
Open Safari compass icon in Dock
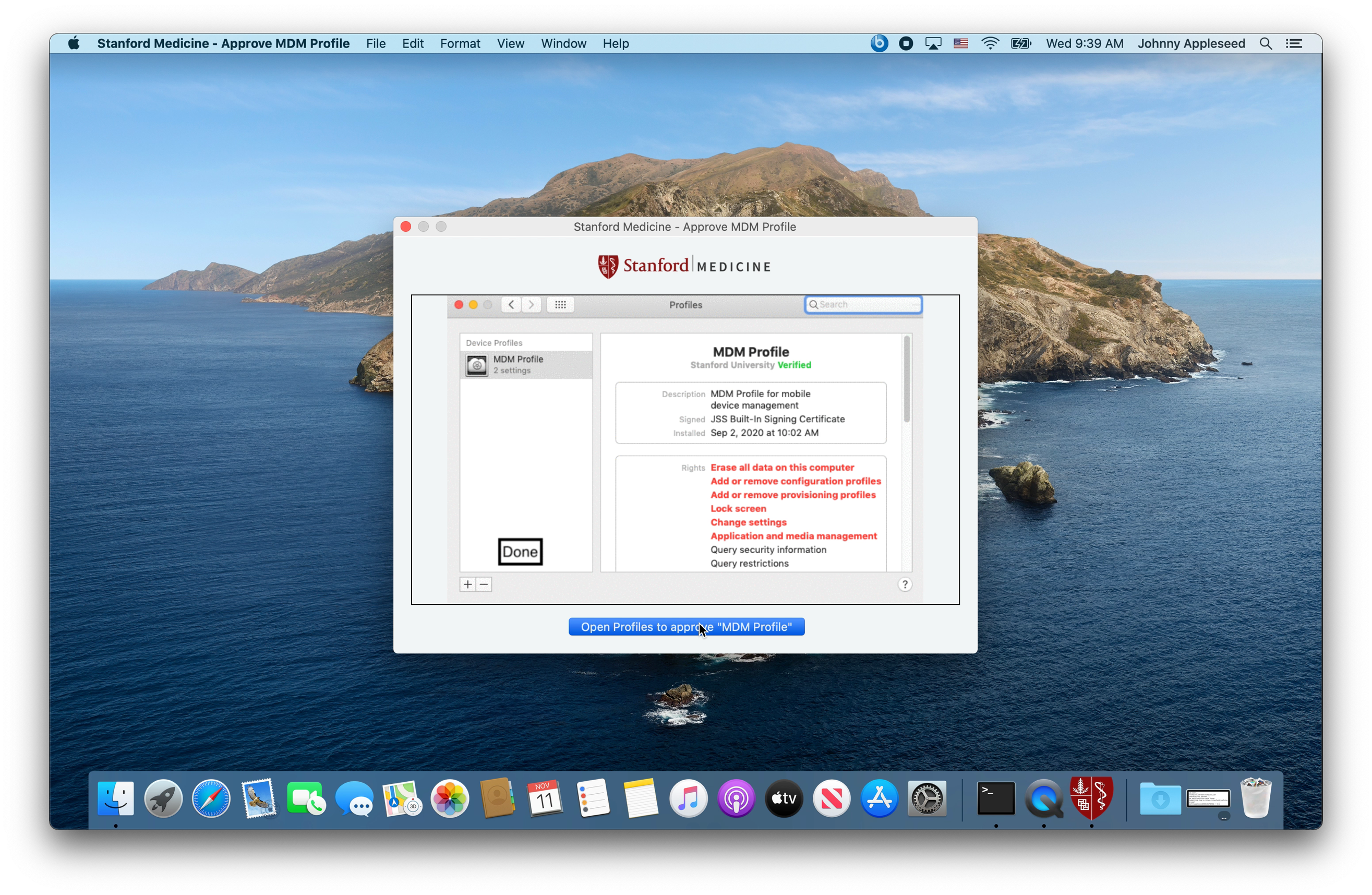211,798
